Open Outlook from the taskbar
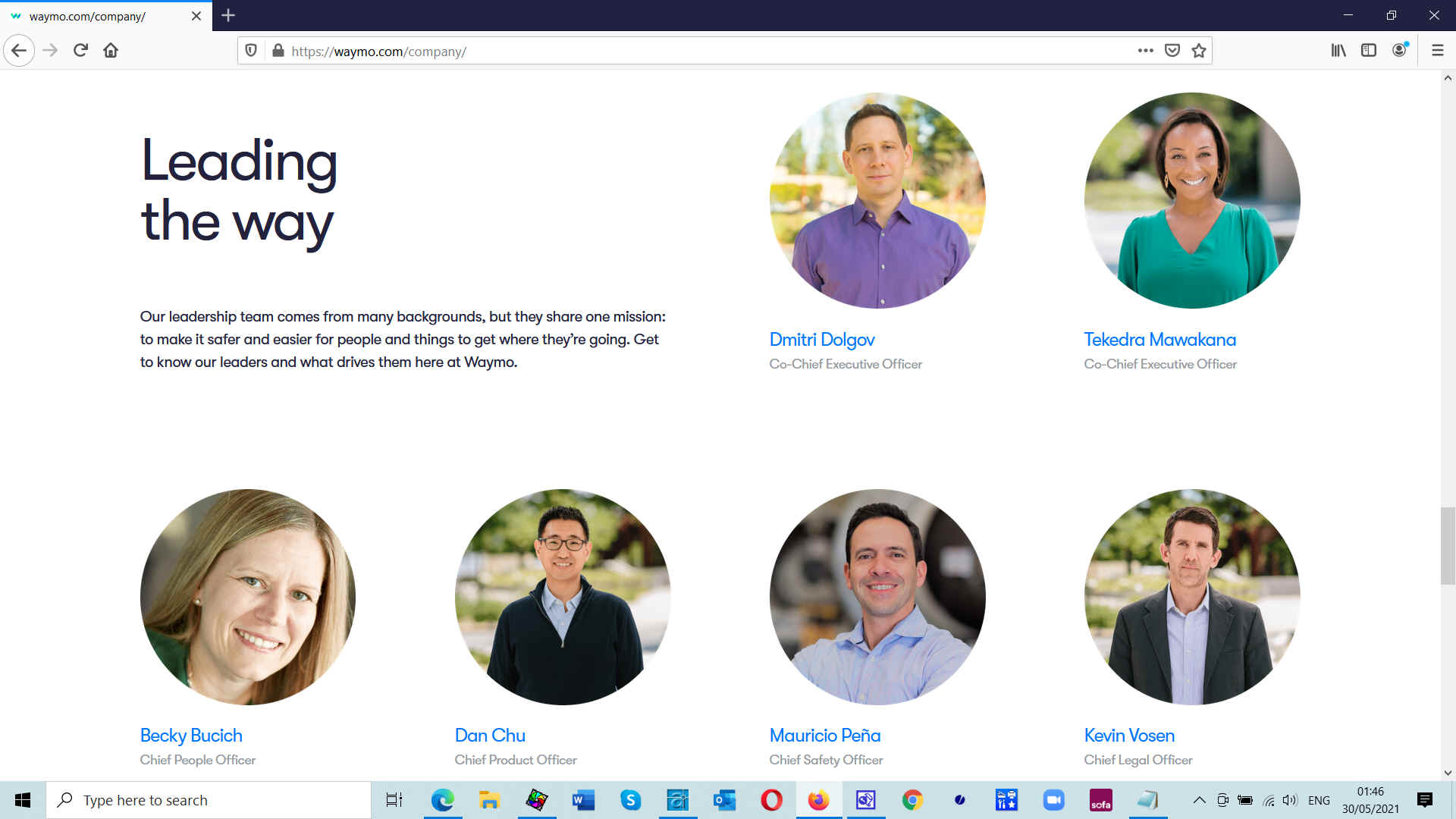 [724, 800]
